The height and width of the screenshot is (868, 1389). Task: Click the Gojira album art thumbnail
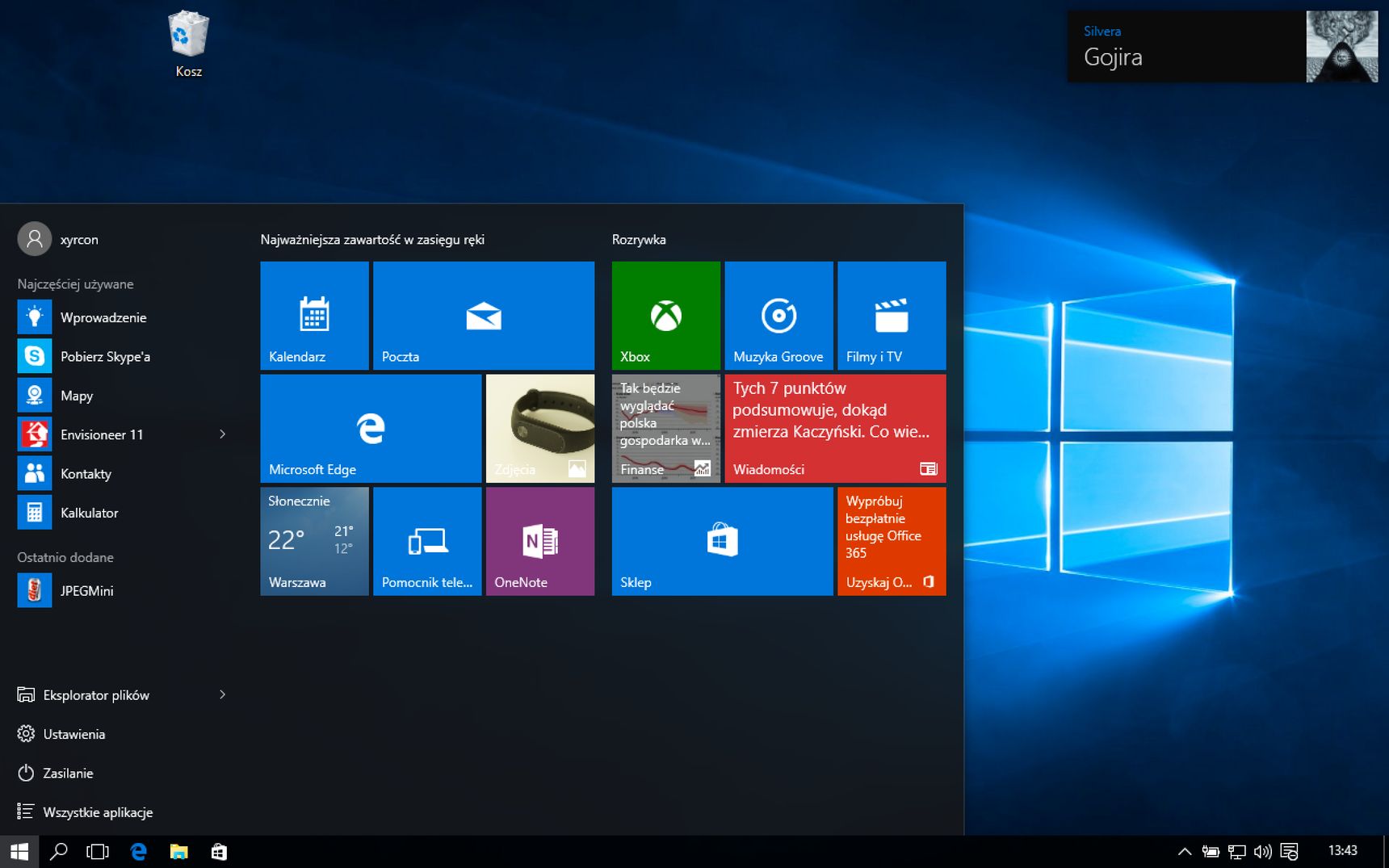1342,46
